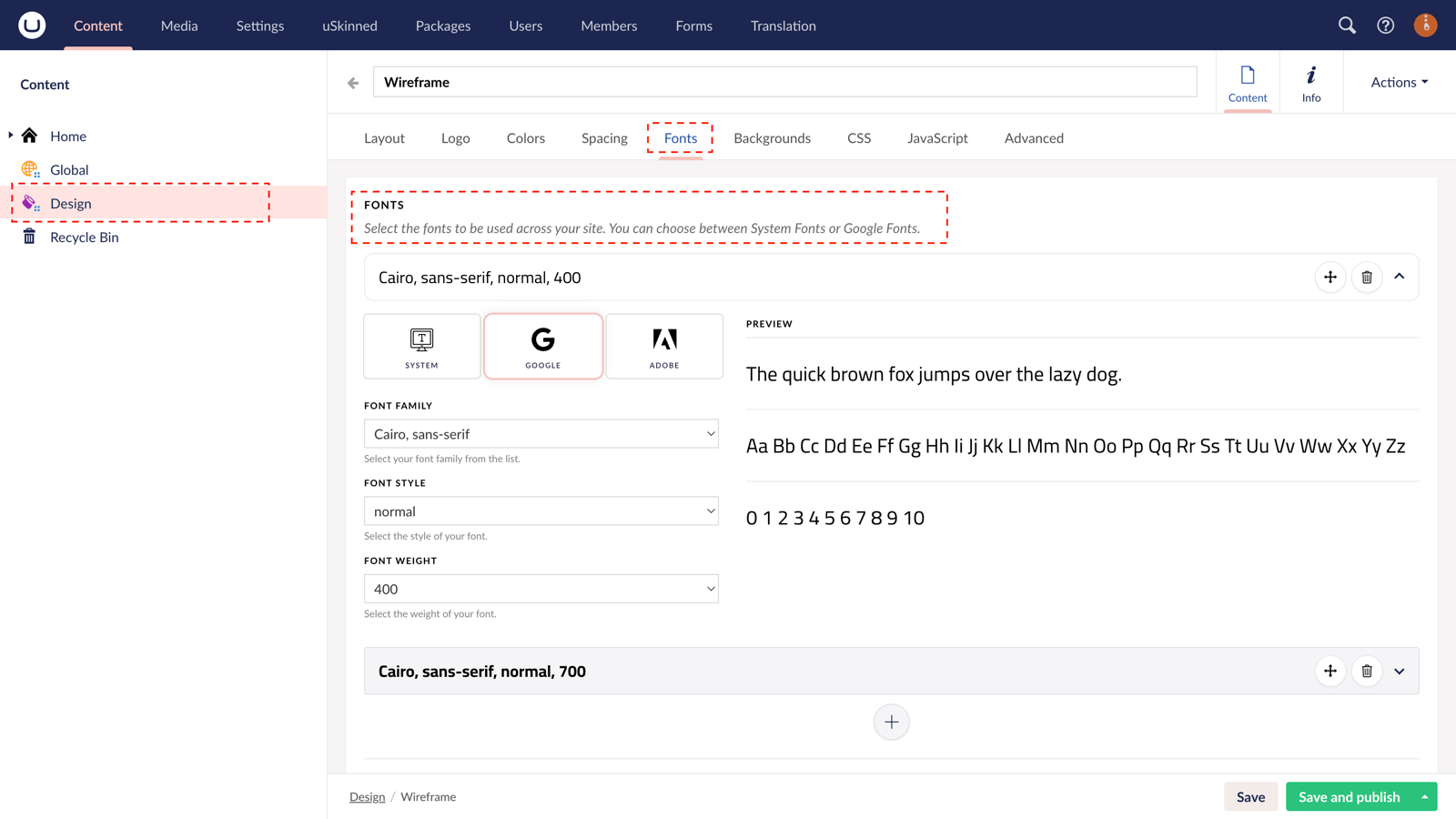The width and height of the screenshot is (1456, 819).
Task: Open the Font Family dropdown
Action: coord(541,434)
